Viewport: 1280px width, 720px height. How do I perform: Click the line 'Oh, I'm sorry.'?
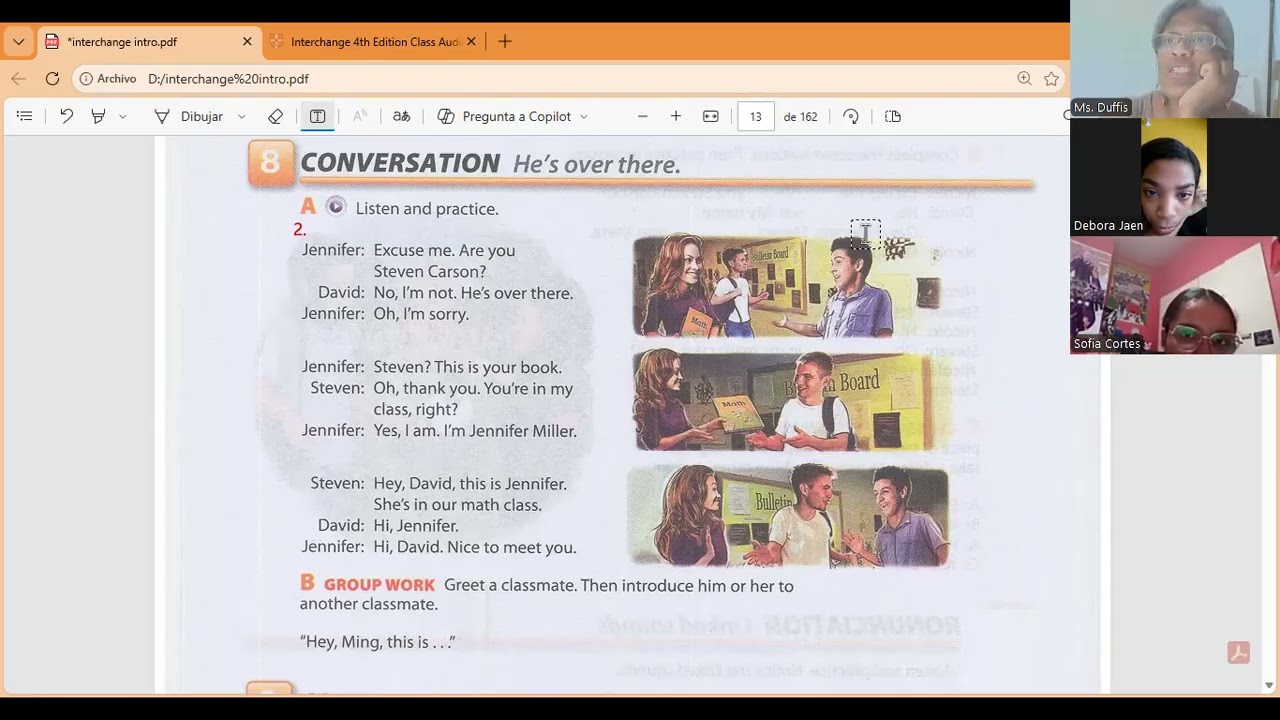coord(421,314)
